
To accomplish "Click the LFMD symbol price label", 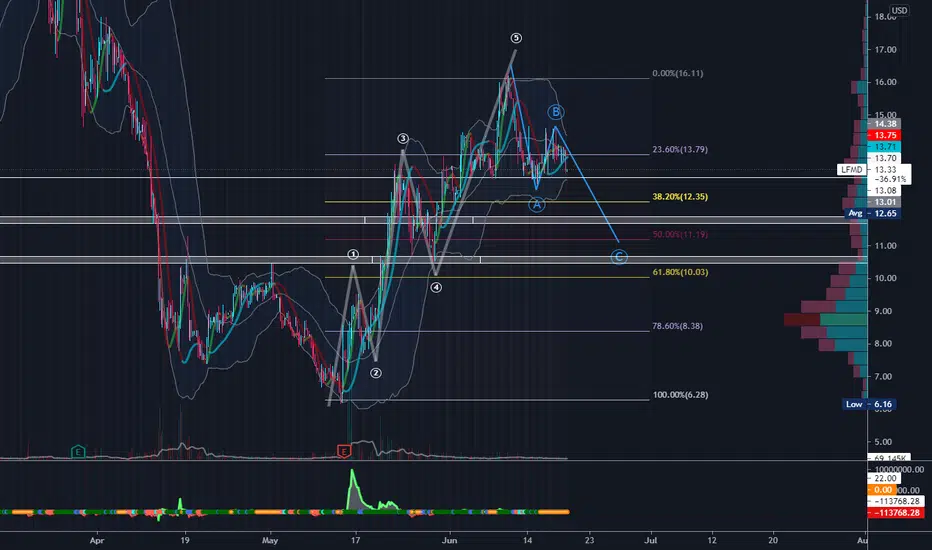I will point(851,169).
